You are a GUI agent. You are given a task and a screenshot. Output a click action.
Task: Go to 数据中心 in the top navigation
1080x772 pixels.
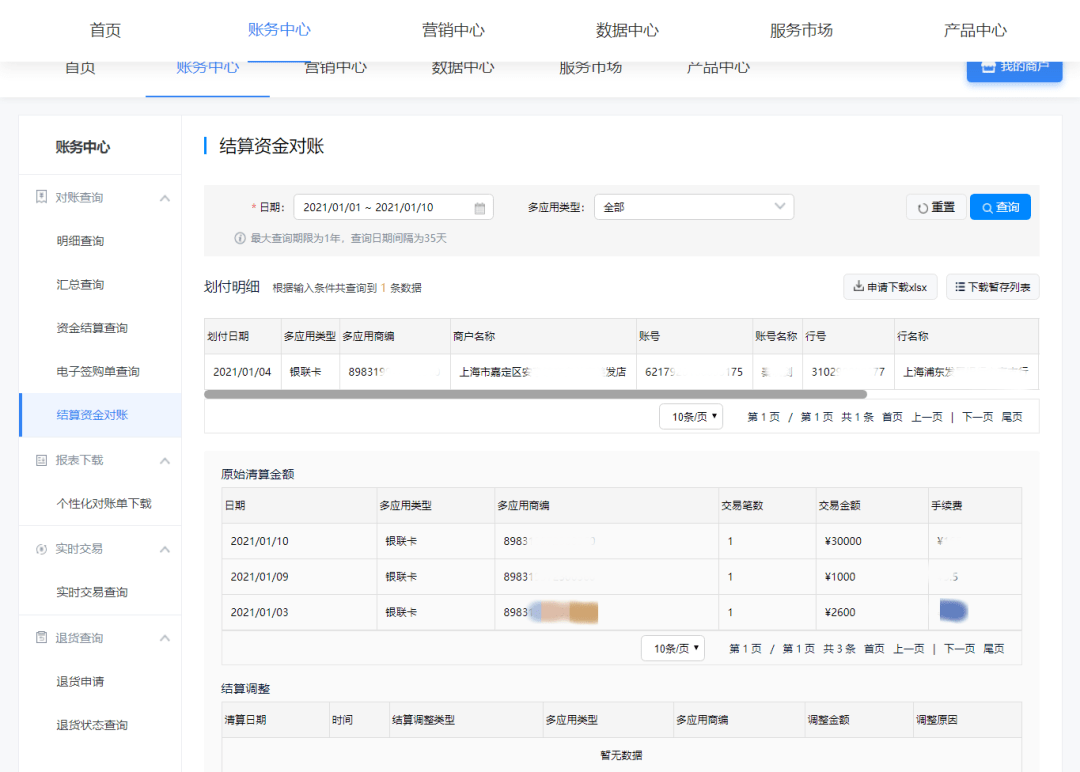(627, 30)
